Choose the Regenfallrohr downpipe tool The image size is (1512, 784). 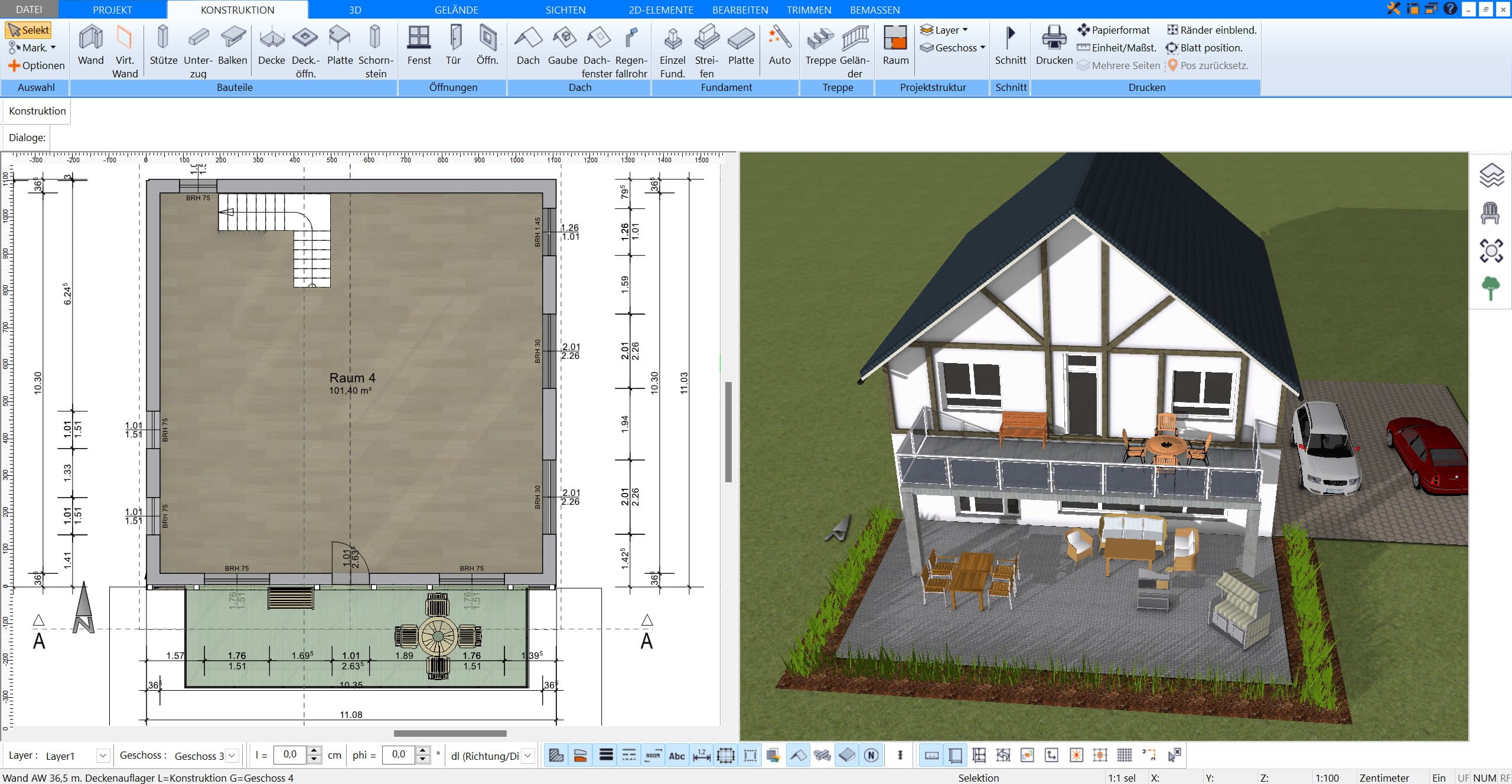[631, 51]
